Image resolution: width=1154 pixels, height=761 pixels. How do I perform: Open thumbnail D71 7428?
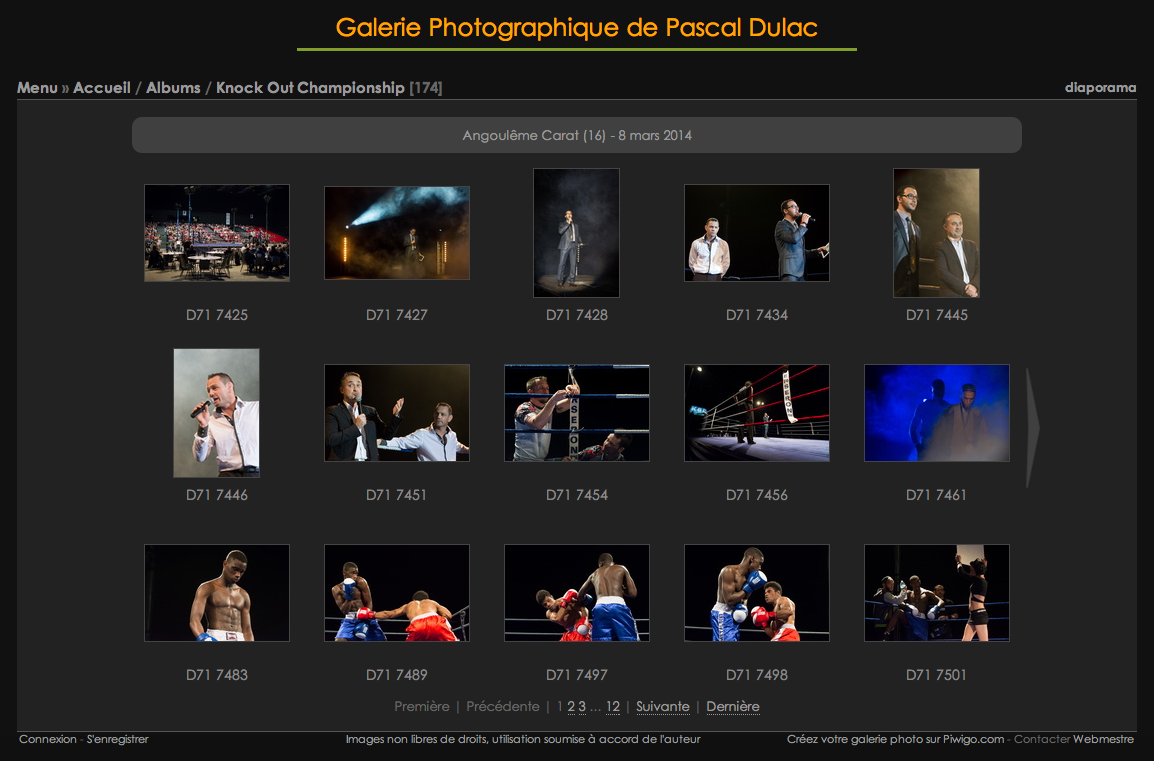pos(576,233)
